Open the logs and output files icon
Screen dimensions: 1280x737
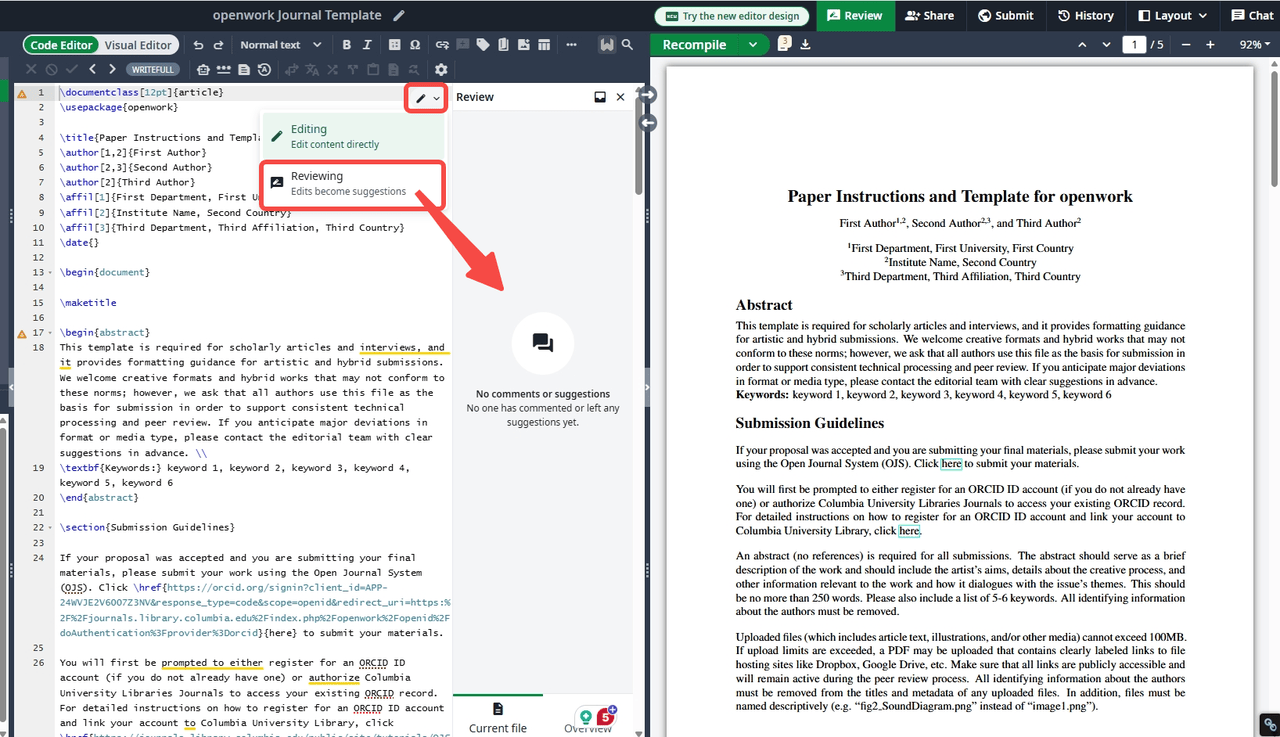(784, 44)
